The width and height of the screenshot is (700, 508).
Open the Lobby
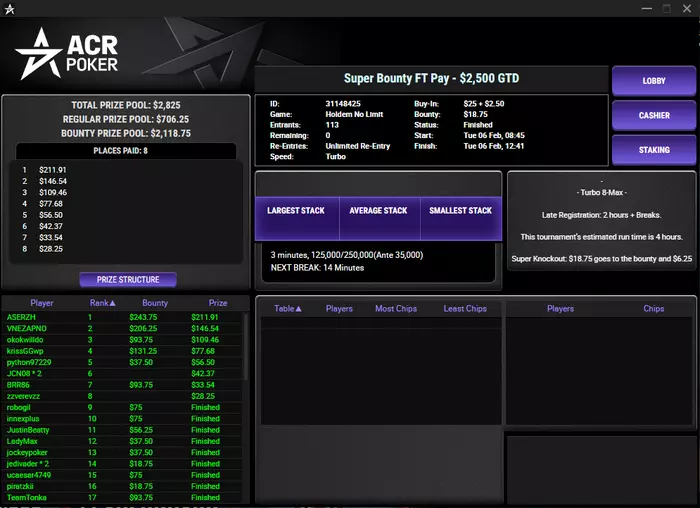point(654,81)
